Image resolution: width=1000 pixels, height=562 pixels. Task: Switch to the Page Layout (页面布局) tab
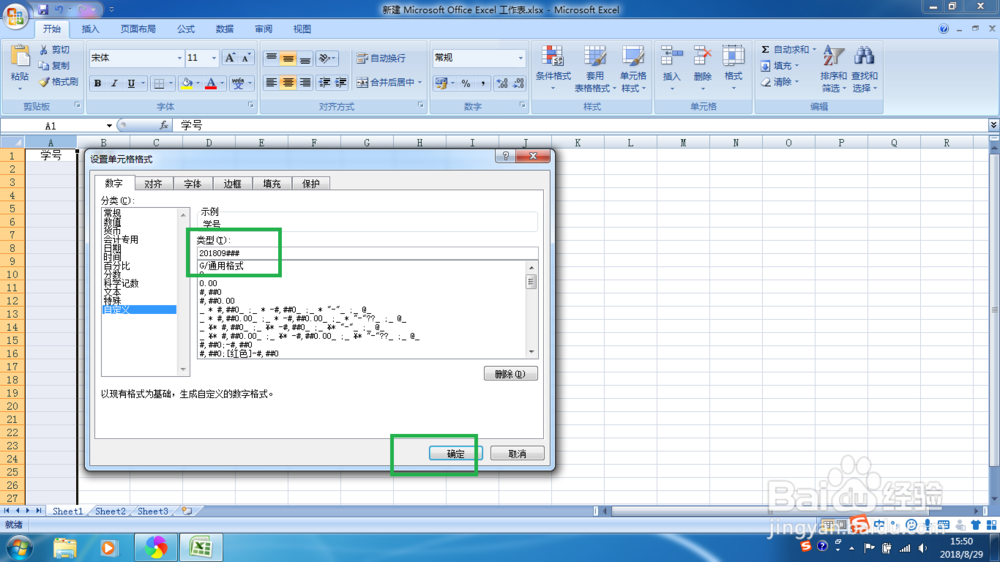tap(138, 29)
